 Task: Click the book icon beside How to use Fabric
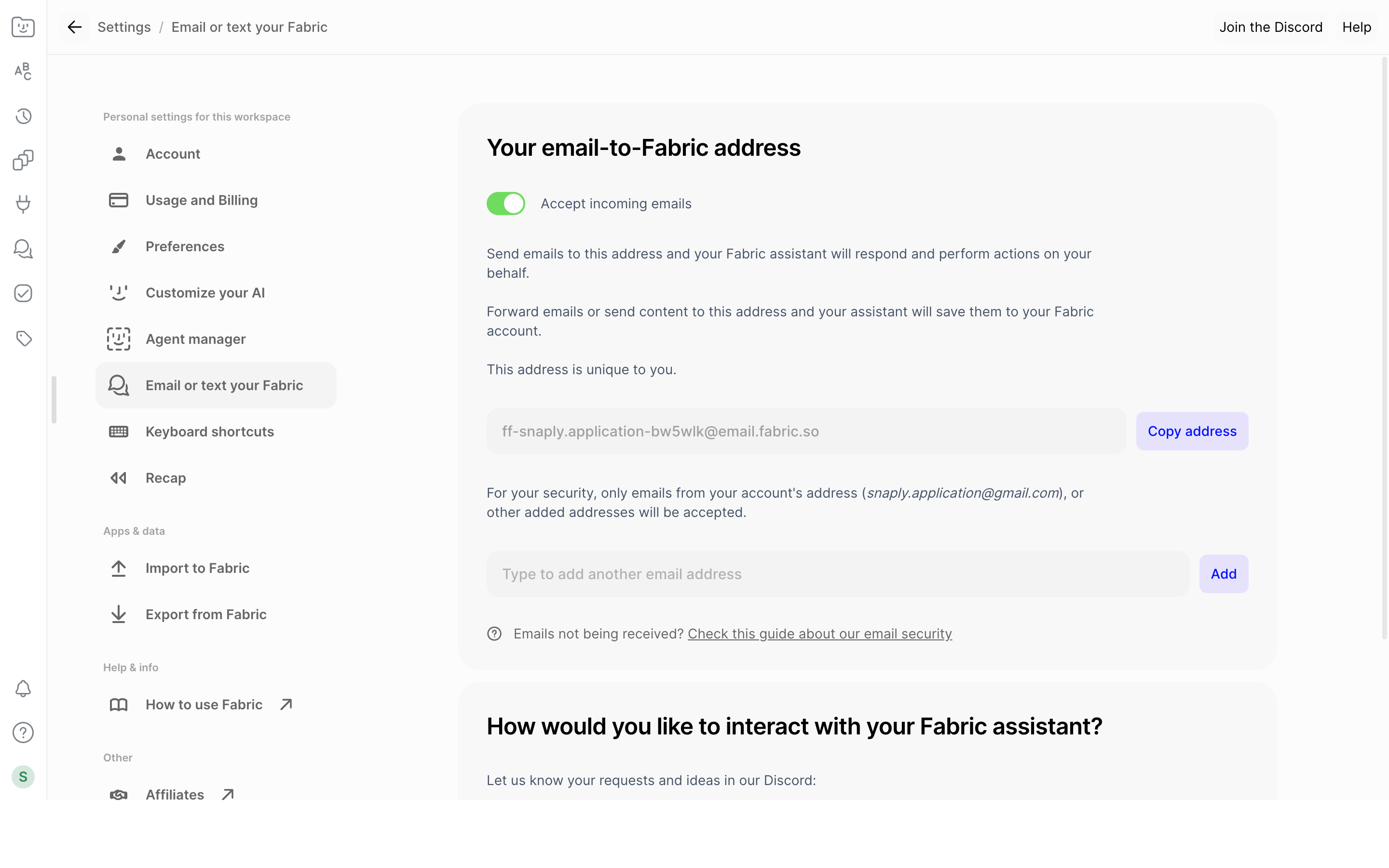coord(119,705)
